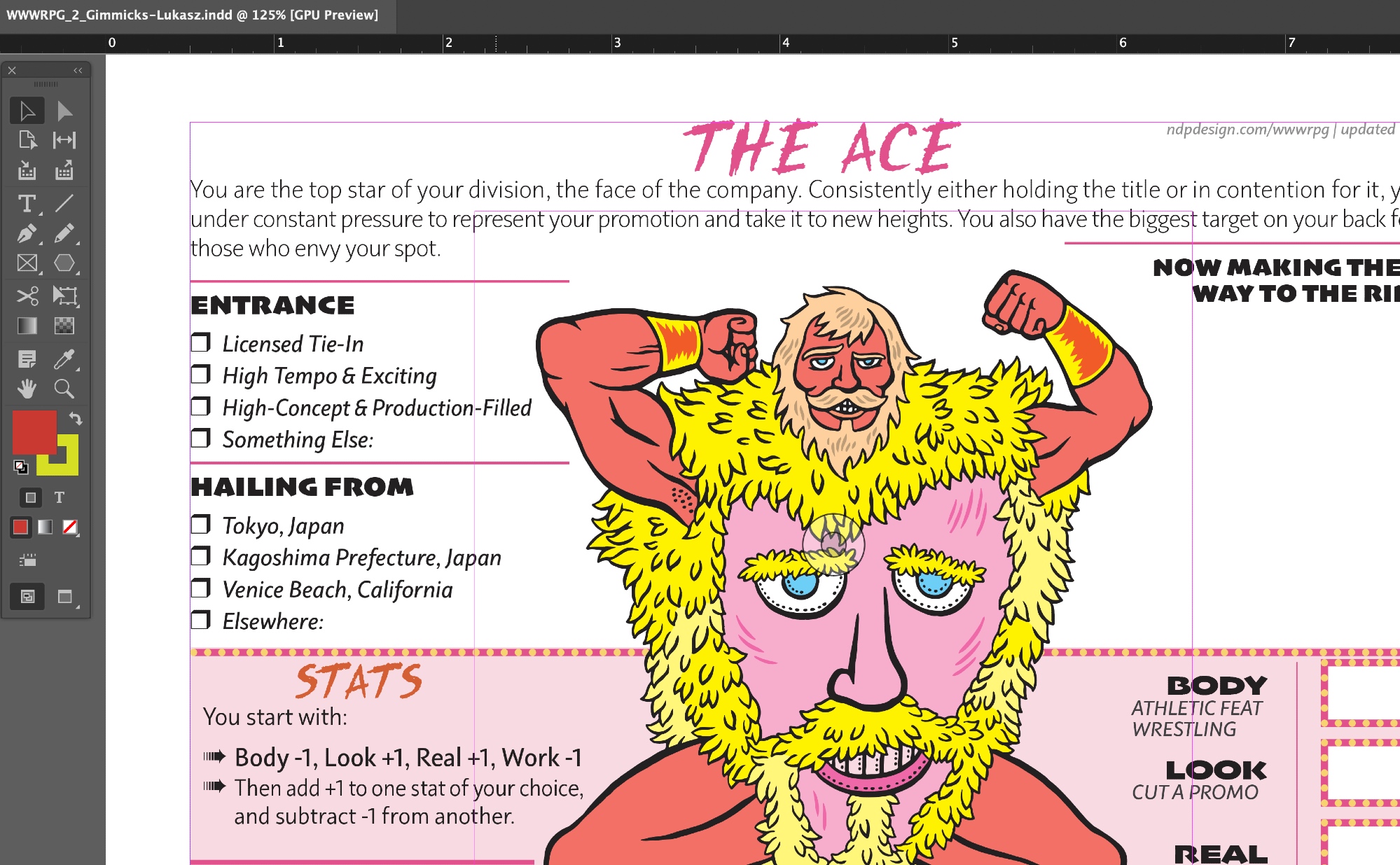The height and width of the screenshot is (865, 1400).
Task: Swap fill and stroke colors
Action: [76, 419]
